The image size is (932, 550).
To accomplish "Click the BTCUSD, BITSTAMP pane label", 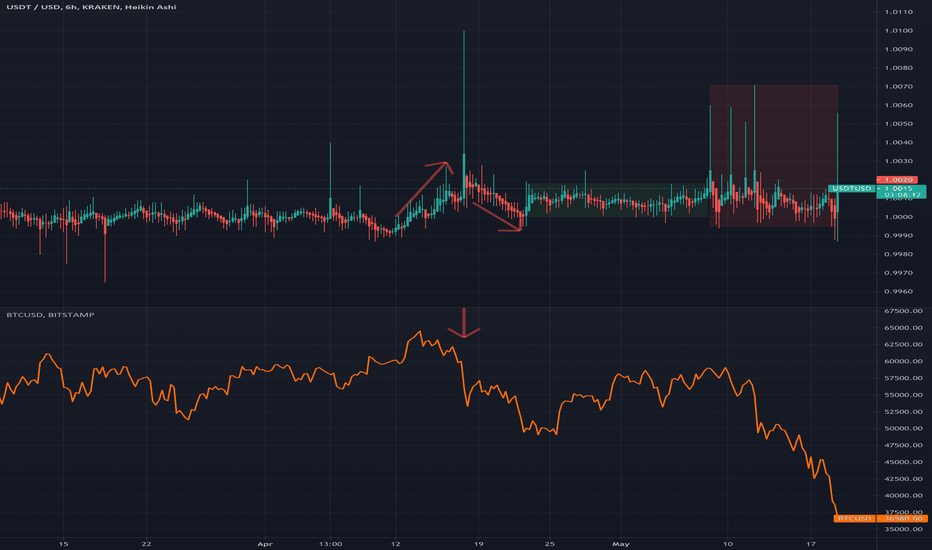I will (x=51, y=315).
